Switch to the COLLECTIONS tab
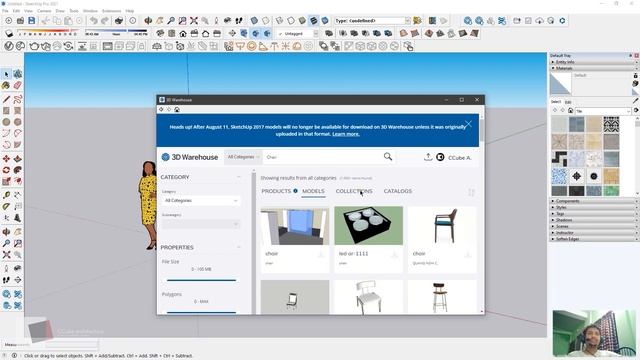This screenshot has height=360, width=640. [354, 191]
